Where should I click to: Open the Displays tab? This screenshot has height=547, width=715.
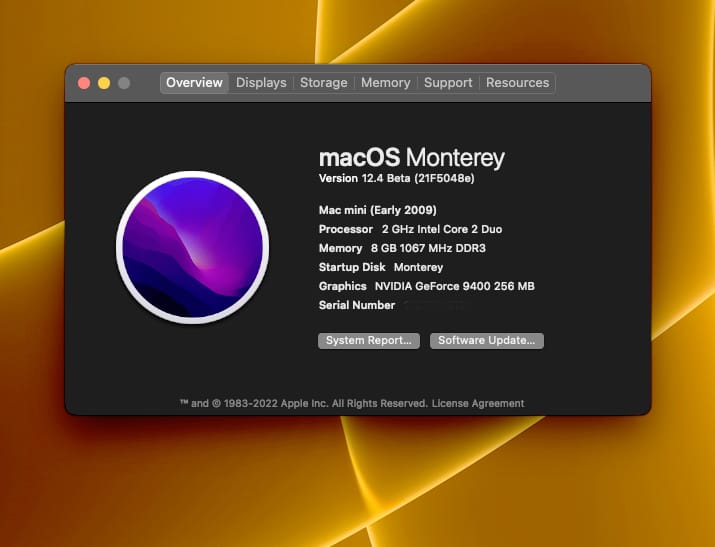261,83
